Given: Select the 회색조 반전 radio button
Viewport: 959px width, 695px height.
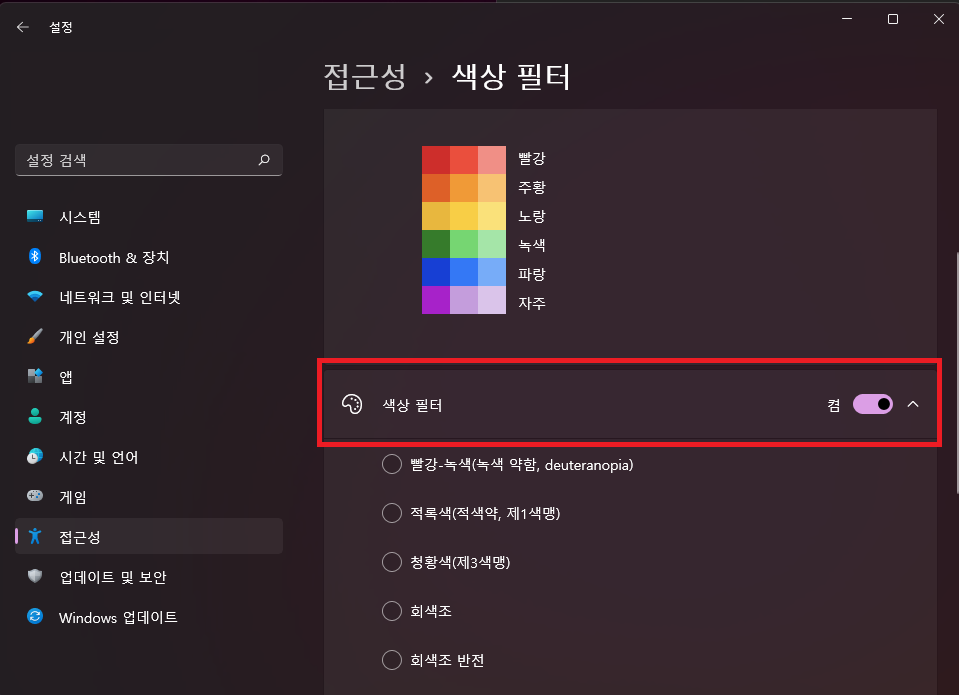Looking at the screenshot, I should click(x=391, y=660).
